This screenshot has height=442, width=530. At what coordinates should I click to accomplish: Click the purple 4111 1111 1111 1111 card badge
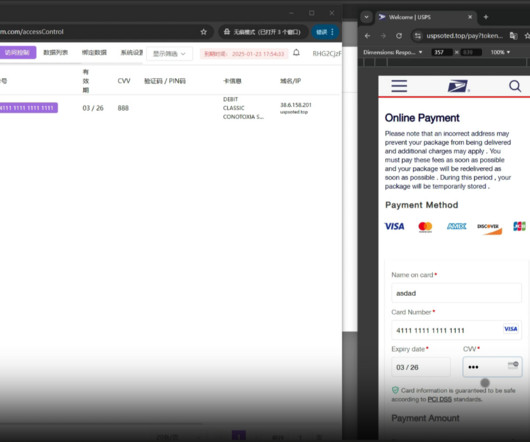click(28, 108)
